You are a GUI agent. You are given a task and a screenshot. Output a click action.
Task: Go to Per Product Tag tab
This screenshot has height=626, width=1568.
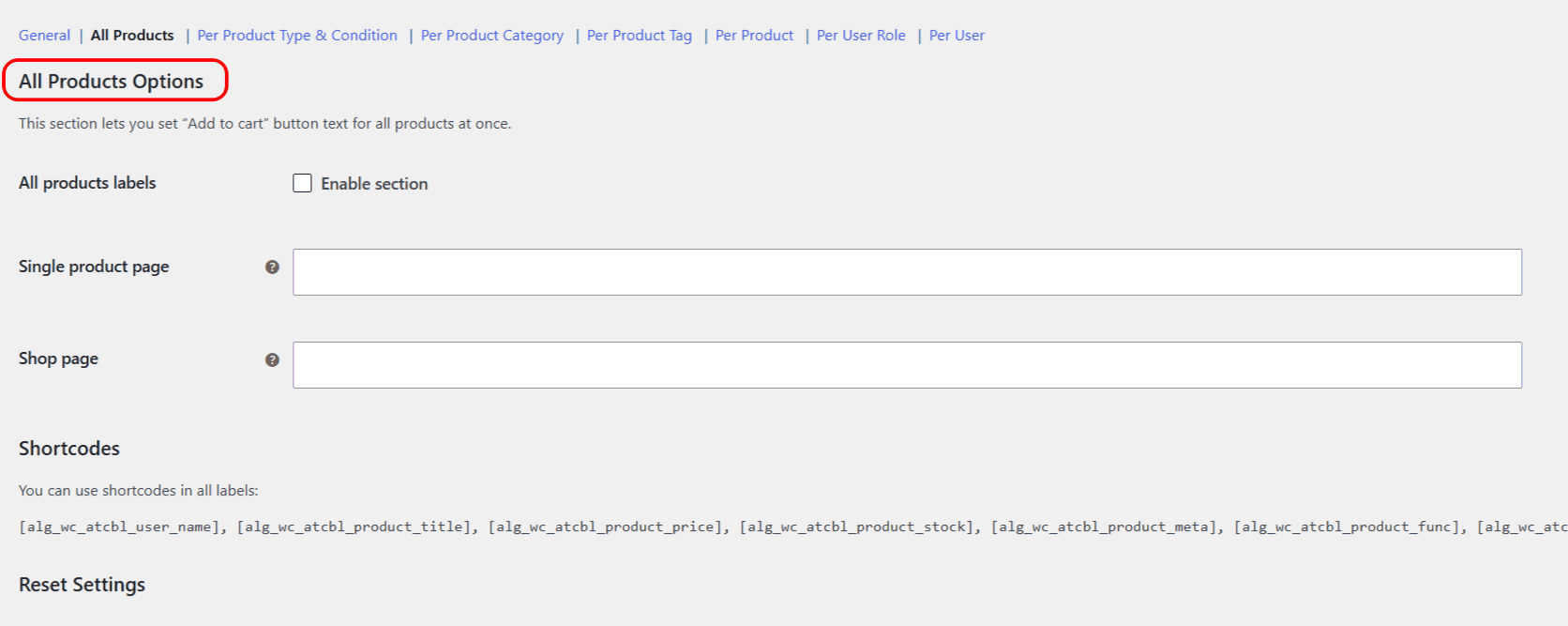point(640,36)
